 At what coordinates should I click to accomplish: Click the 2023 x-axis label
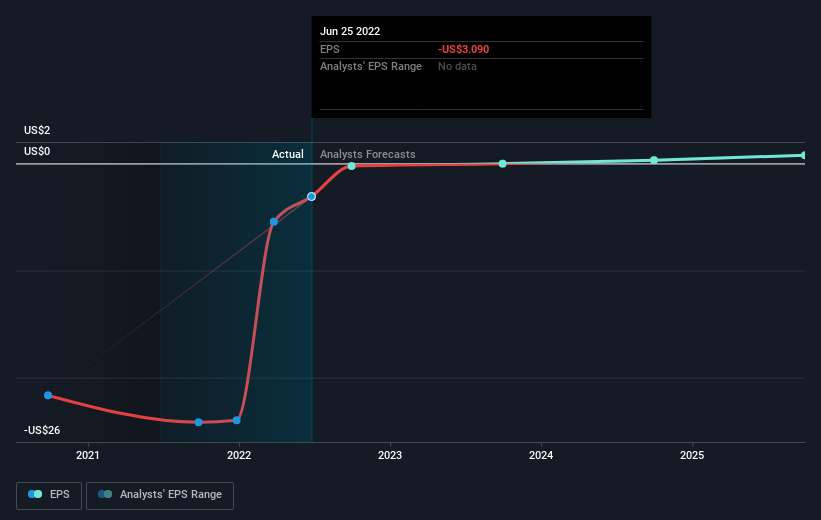[x=390, y=455]
